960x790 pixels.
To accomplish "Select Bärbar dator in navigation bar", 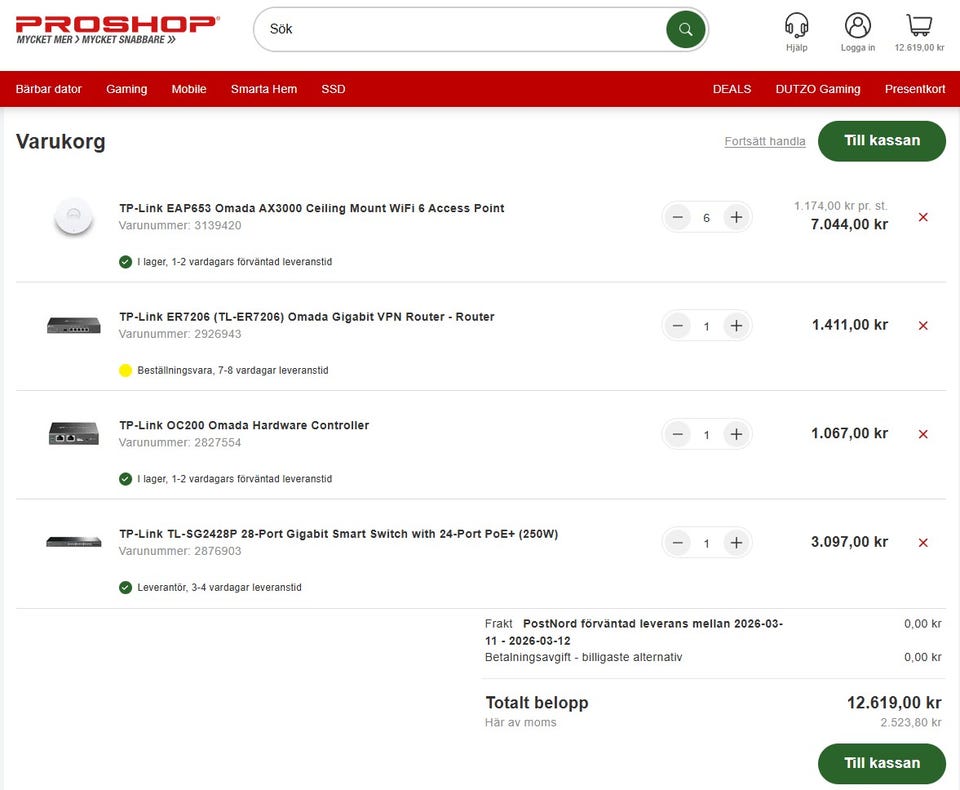I will (49, 89).
